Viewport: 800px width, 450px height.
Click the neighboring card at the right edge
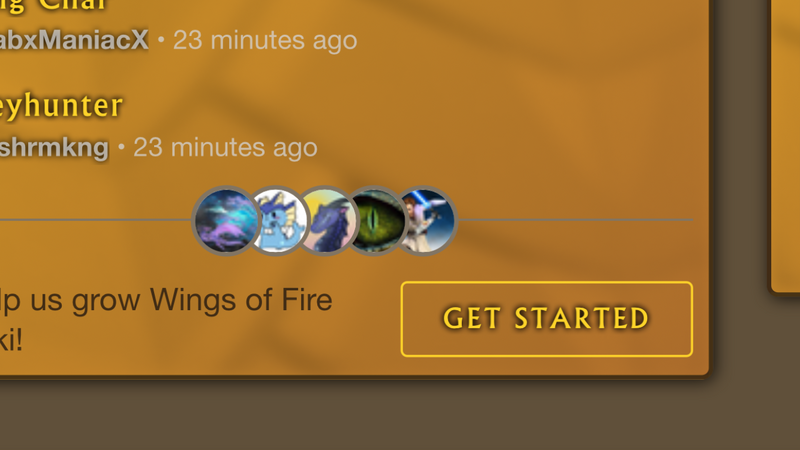tap(785, 146)
